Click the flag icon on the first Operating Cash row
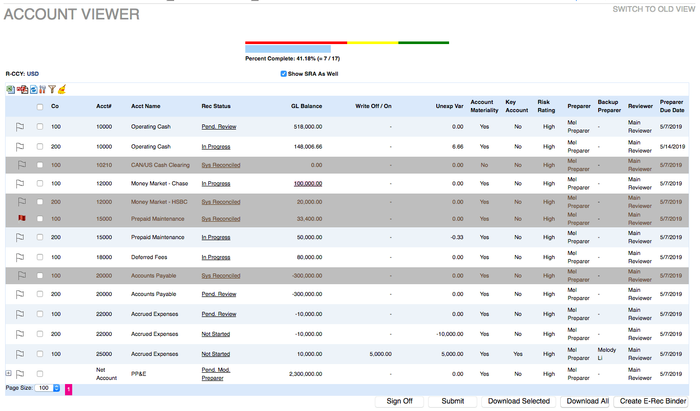The width and height of the screenshot is (700, 411). coord(20,127)
